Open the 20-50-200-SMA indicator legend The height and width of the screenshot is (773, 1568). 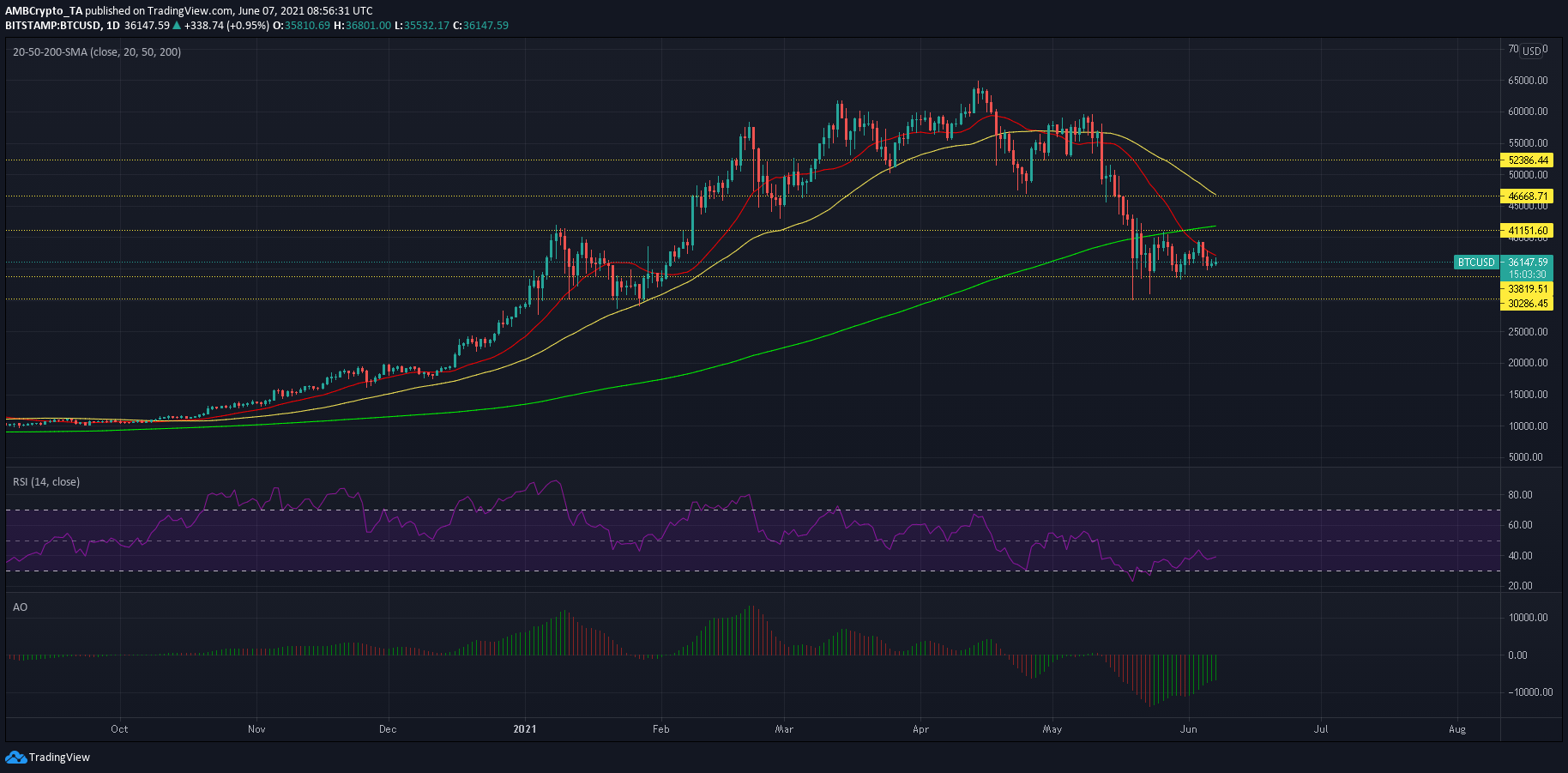pos(97,52)
